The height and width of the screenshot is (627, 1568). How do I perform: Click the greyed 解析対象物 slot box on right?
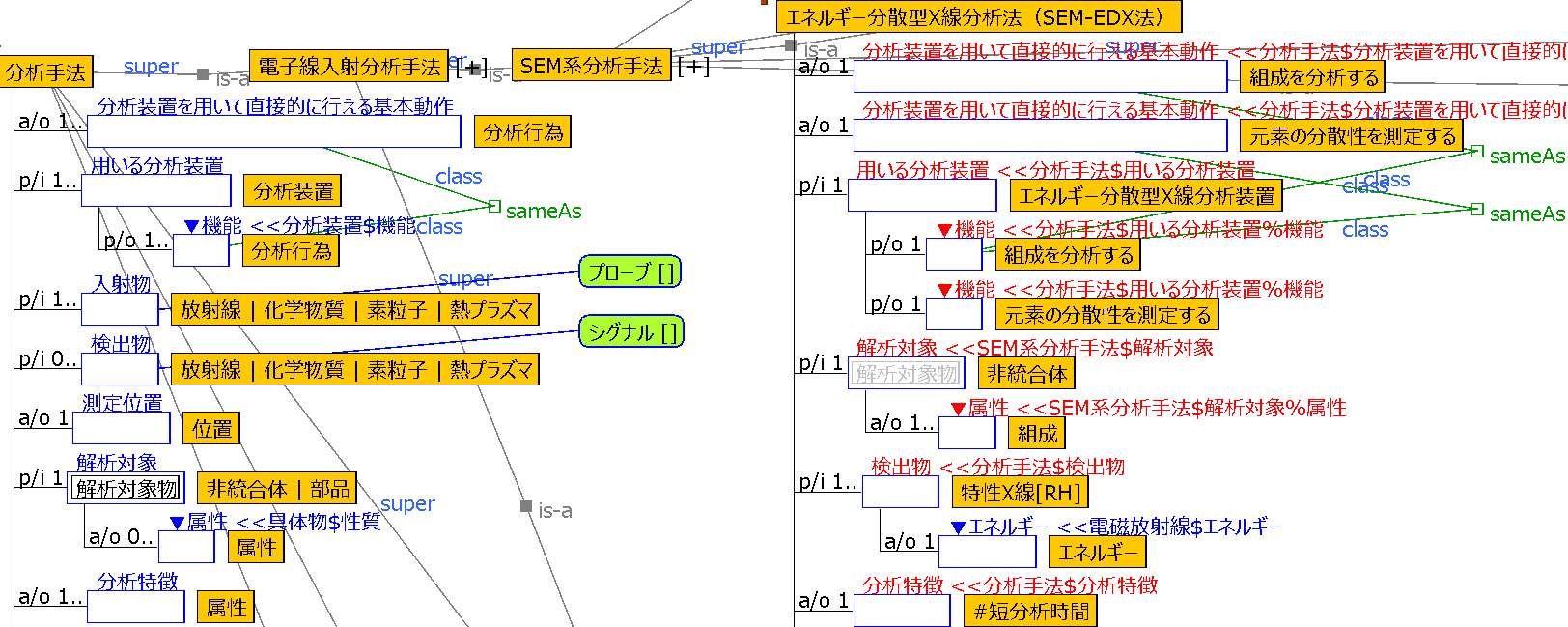click(907, 374)
